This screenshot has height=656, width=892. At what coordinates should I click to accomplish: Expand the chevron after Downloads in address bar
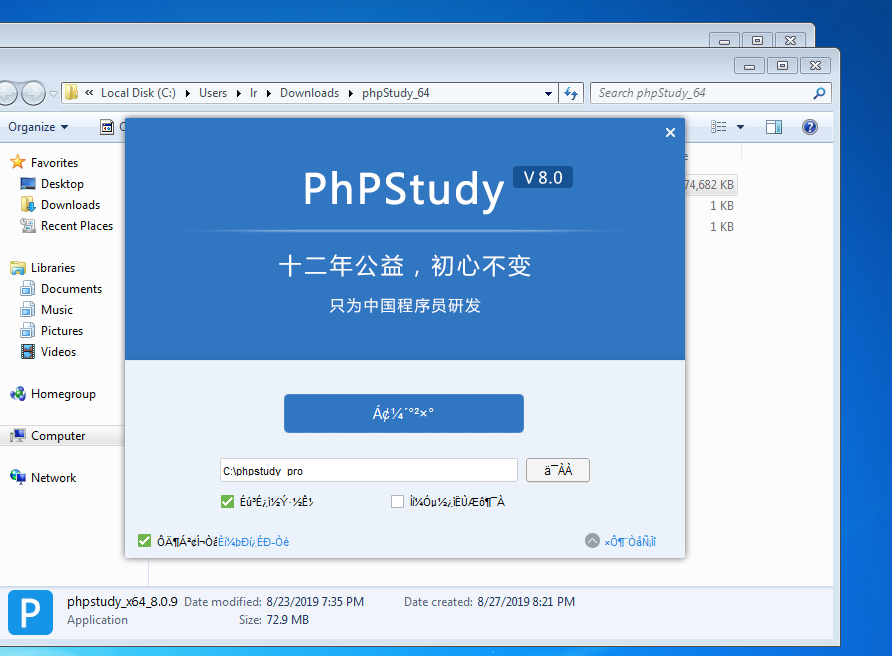[x=351, y=93]
